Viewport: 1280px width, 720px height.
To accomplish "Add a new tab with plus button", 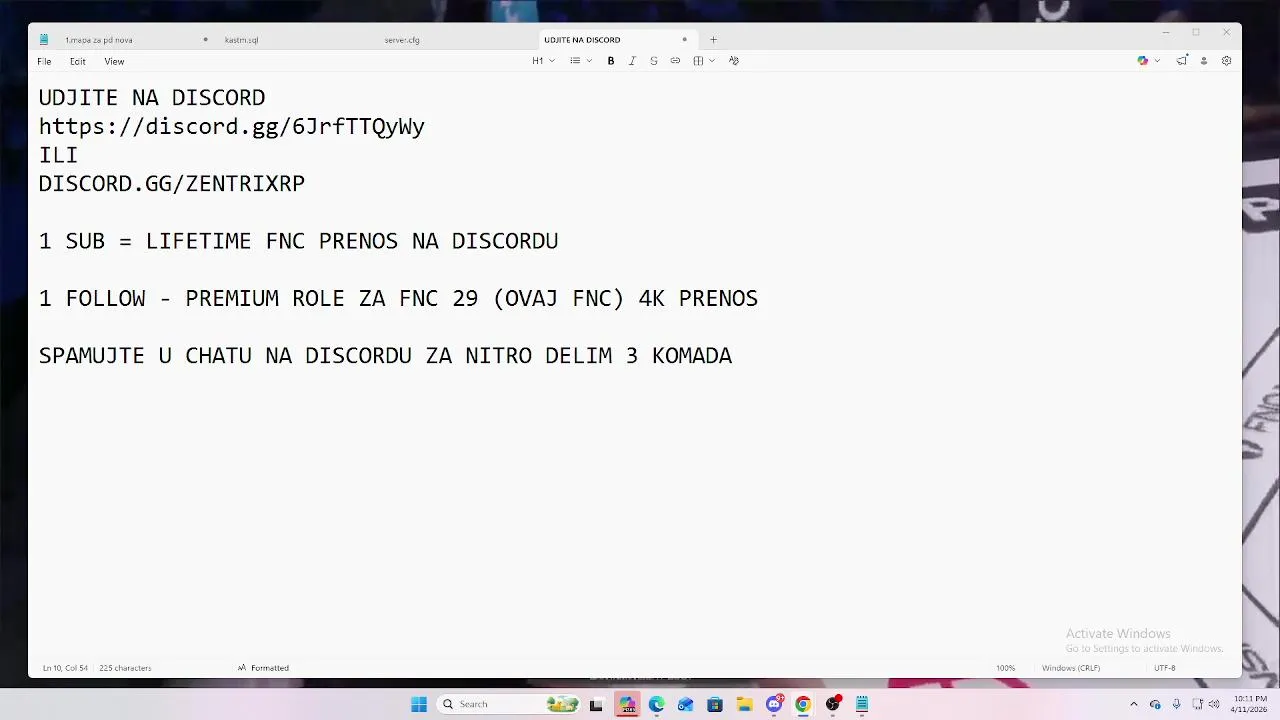I will point(713,40).
